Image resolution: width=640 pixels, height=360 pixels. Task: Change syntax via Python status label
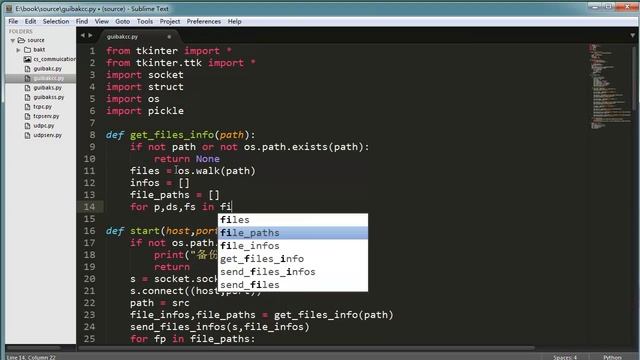(612, 357)
